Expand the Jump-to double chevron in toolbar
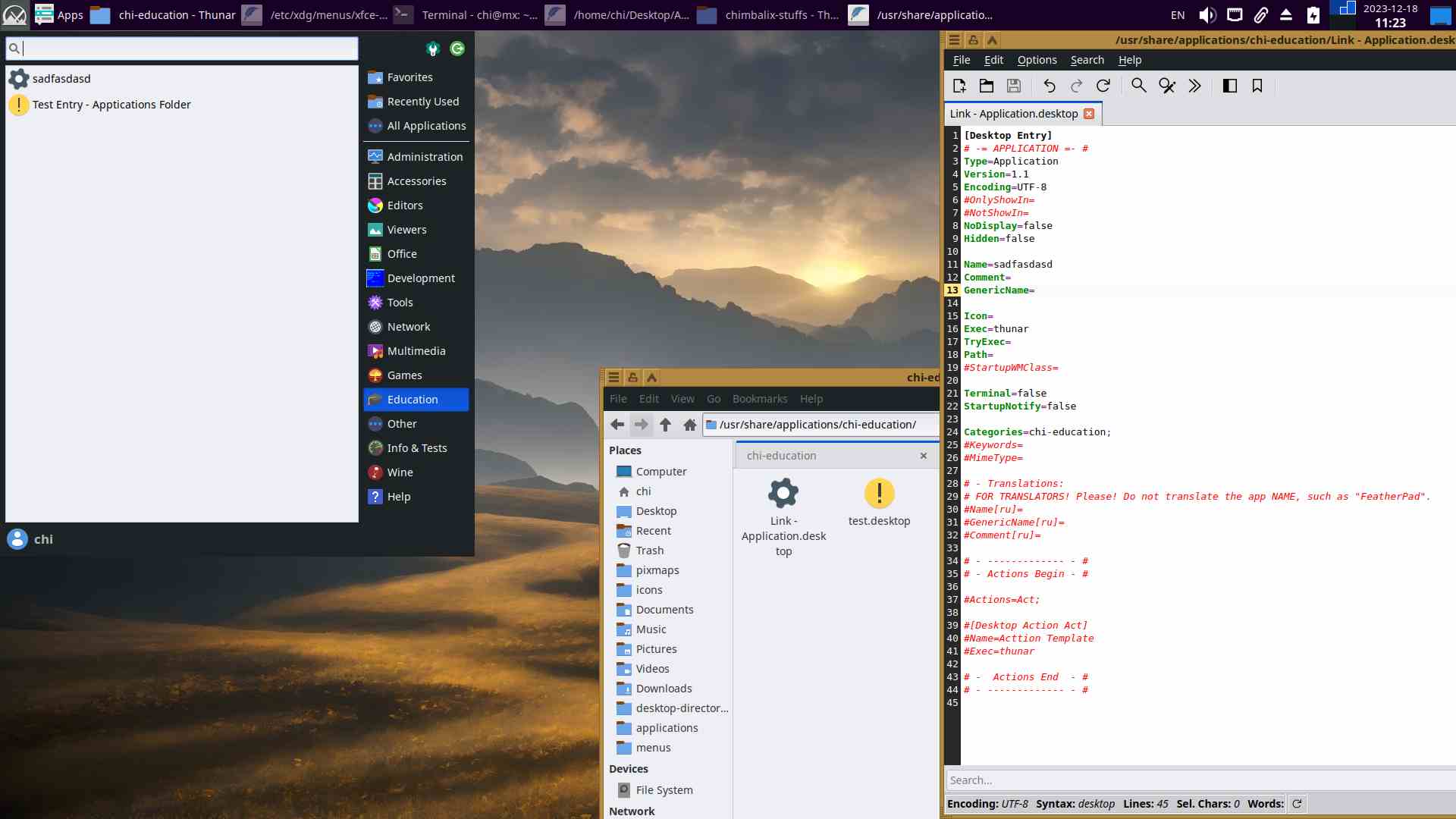The width and height of the screenshot is (1456, 819). [1194, 86]
